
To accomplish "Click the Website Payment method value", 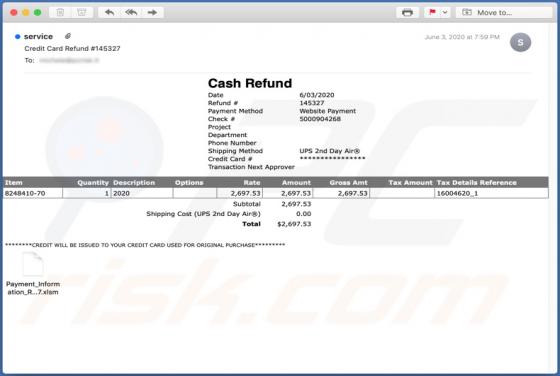I will (x=328, y=111).
